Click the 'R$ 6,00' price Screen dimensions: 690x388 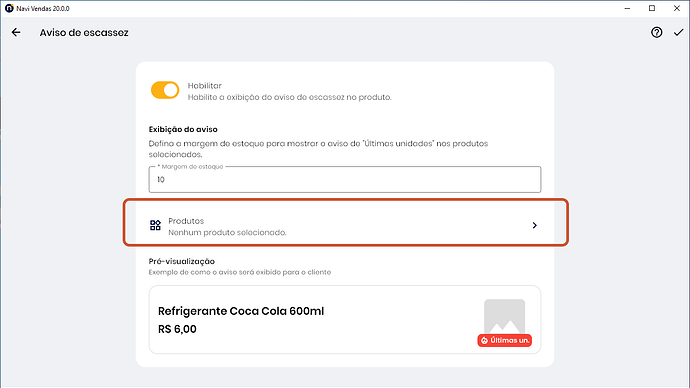(177, 329)
